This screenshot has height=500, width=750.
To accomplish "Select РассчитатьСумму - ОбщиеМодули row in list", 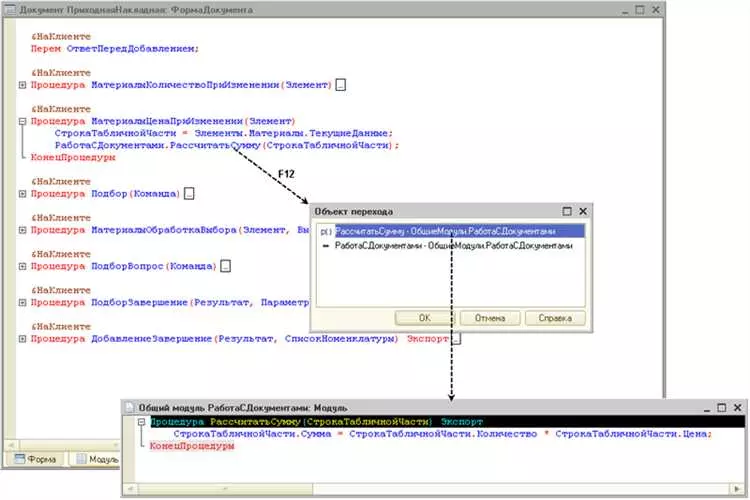I will click(450, 232).
